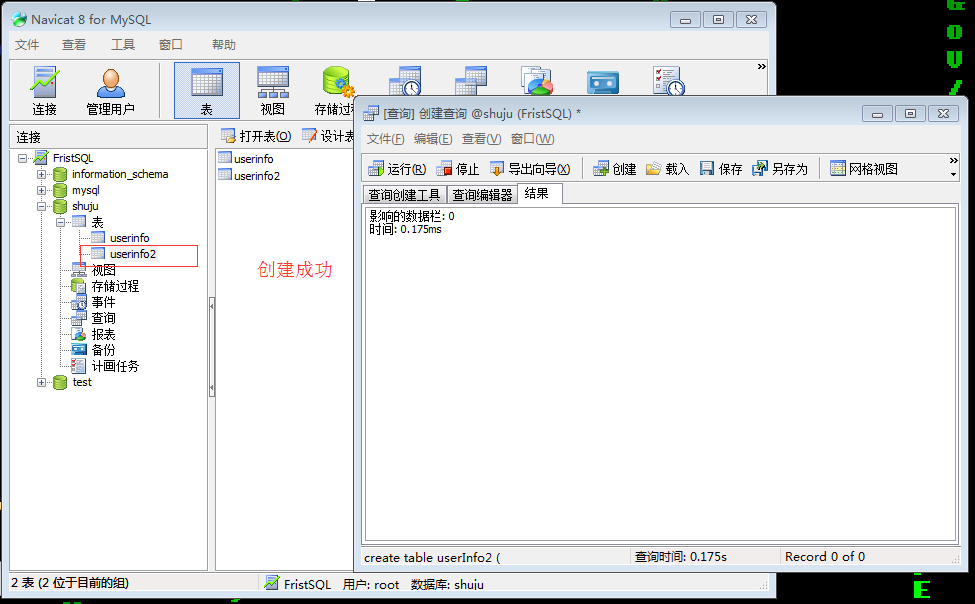Screen dimensions: 975x604
Task: Click the 另存为 (Save As) button
Action: coord(780,168)
